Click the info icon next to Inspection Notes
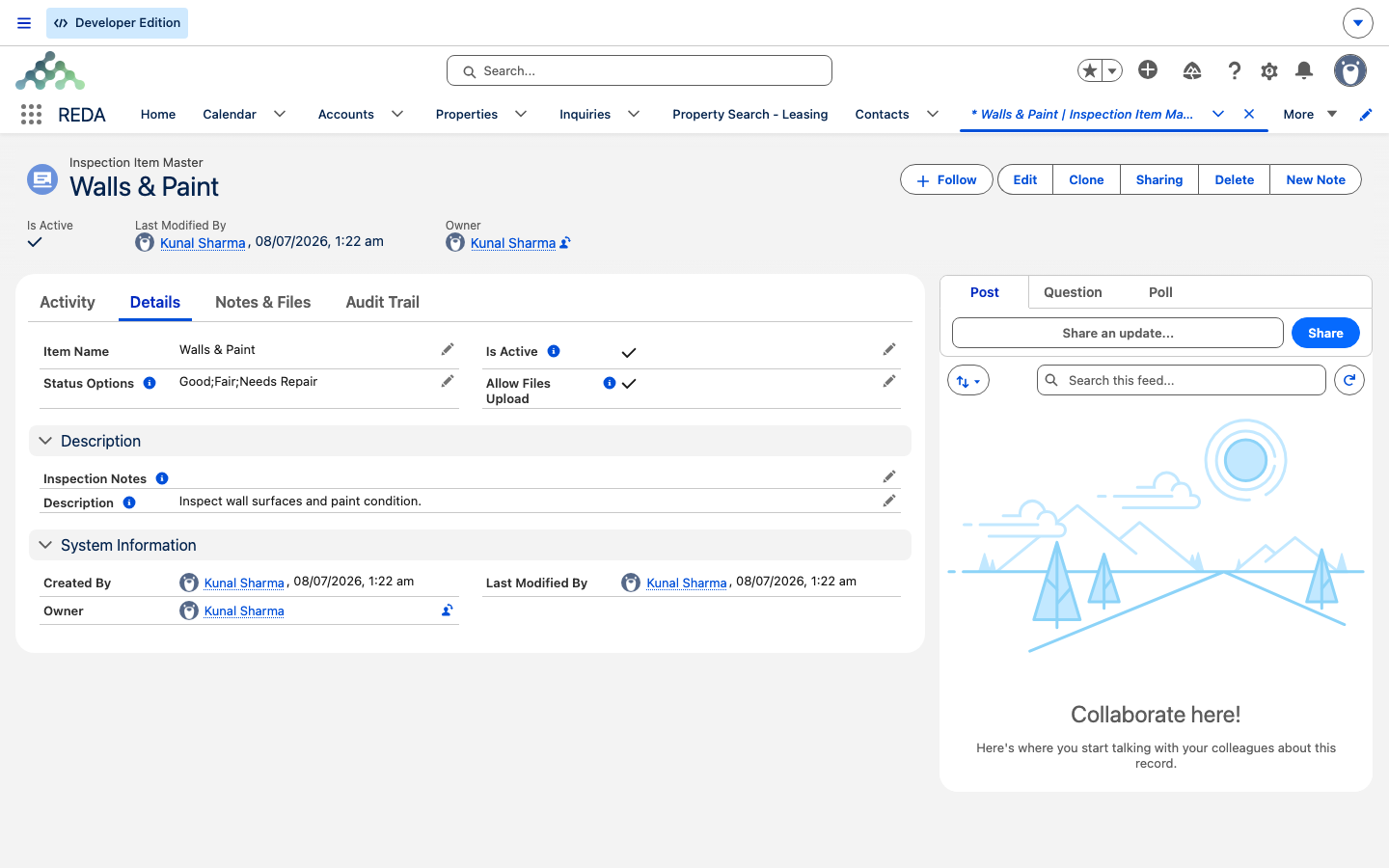Viewport: 1389px width, 868px height. [162, 478]
